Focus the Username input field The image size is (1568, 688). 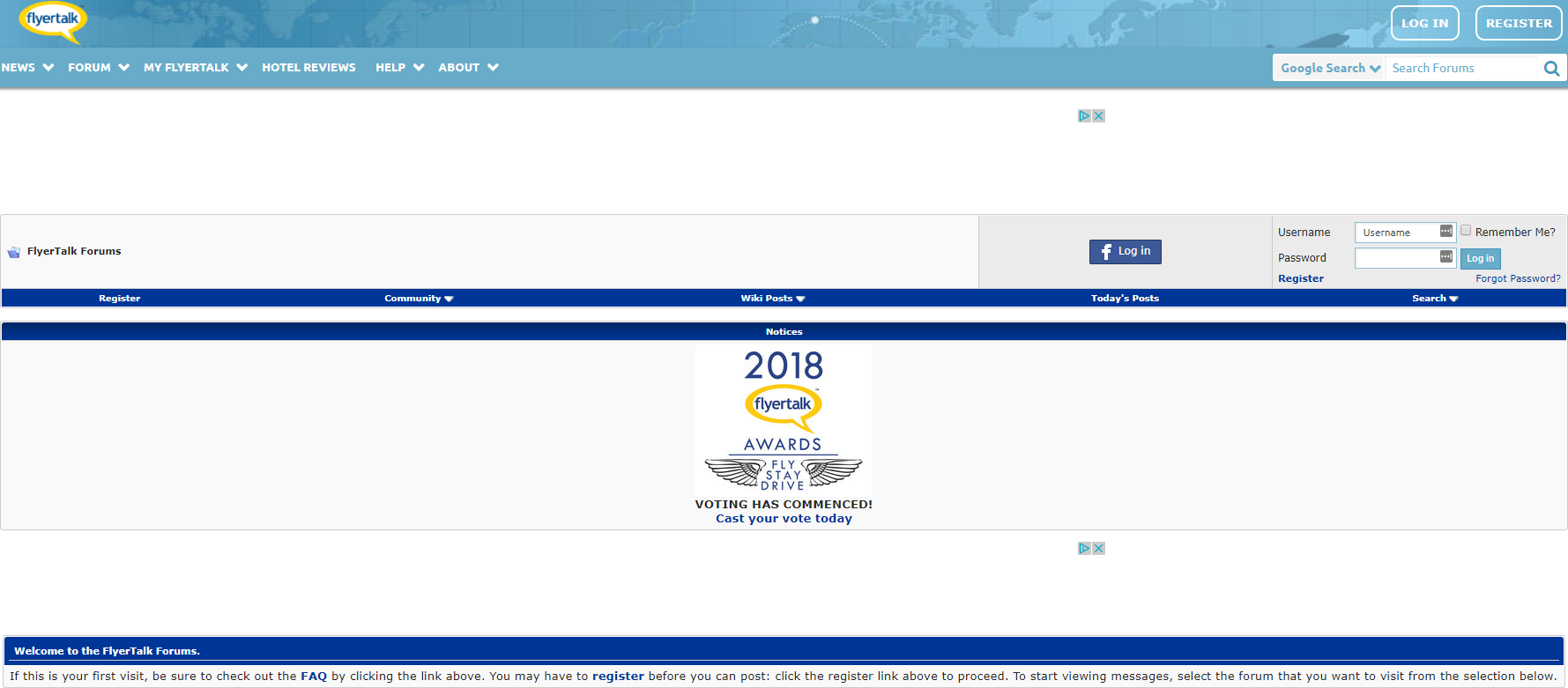point(1404,233)
